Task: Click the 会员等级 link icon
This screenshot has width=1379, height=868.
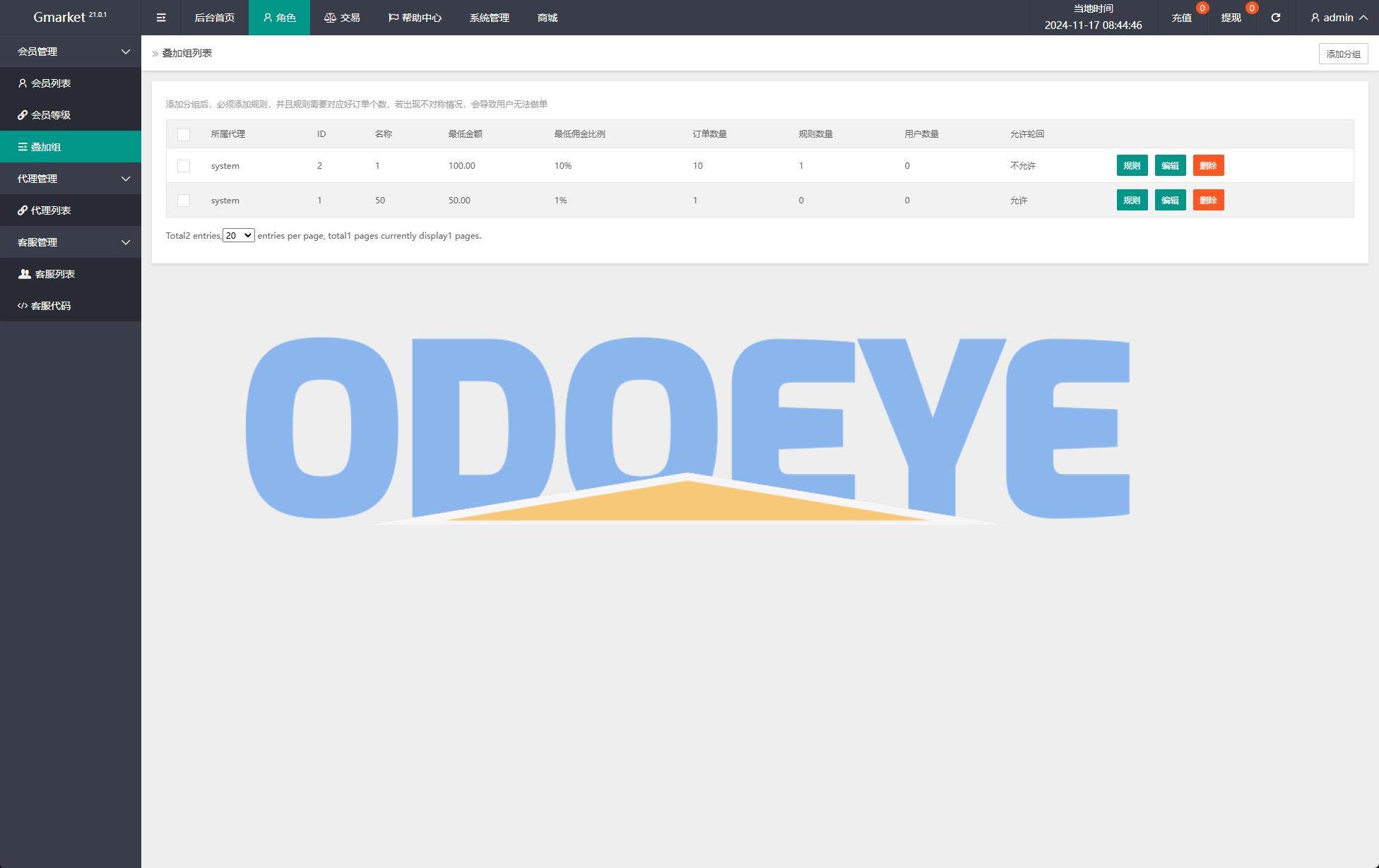Action: point(23,115)
